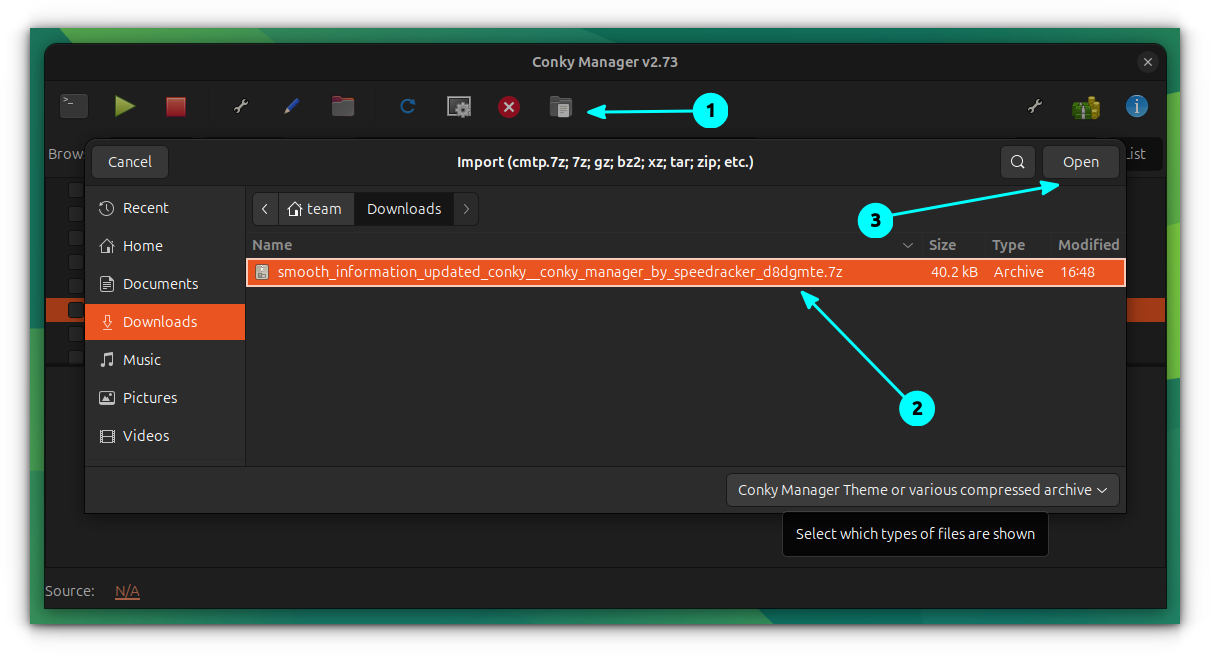Click the terminal icon in the toolbar

[74, 106]
